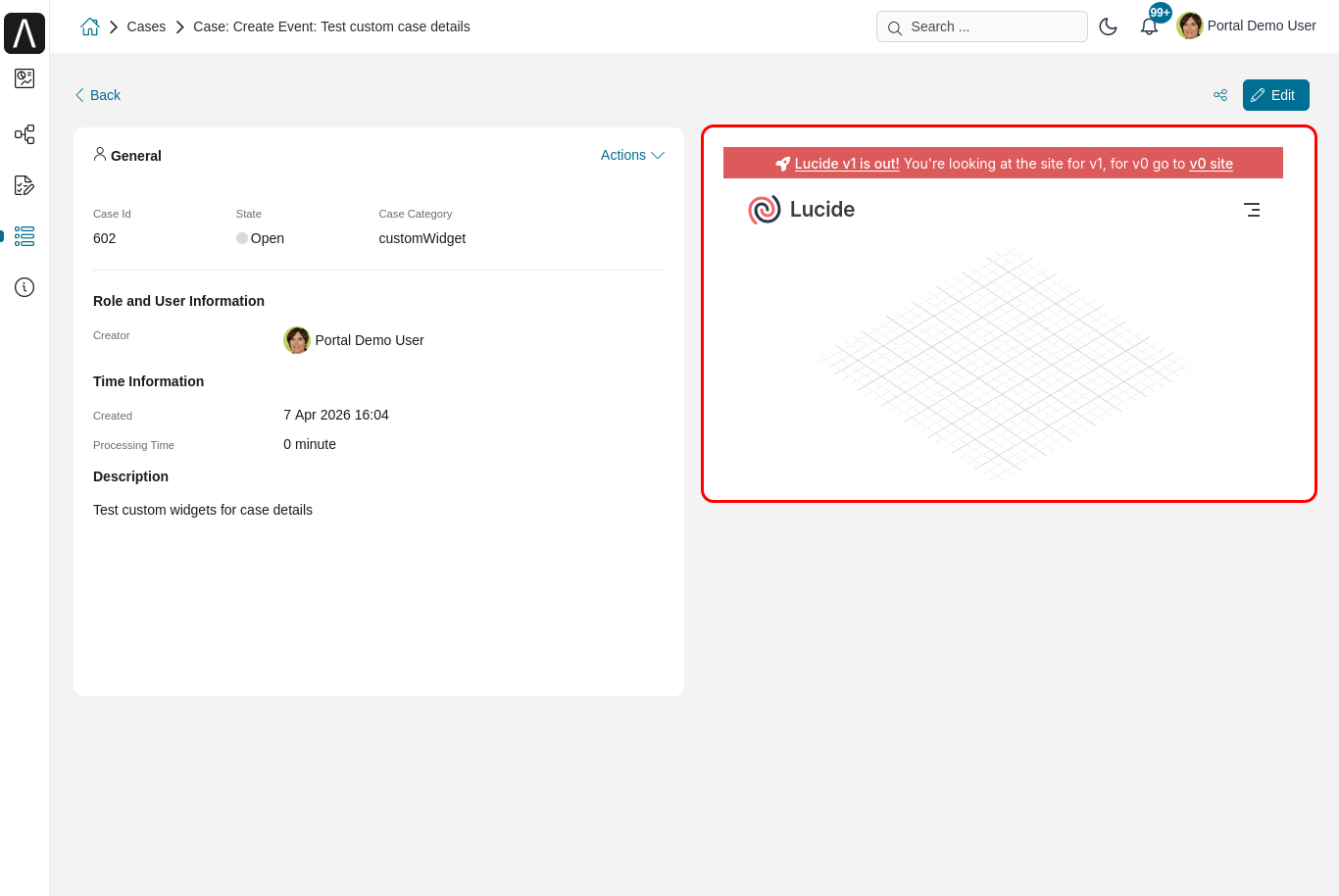Image resolution: width=1339 pixels, height=896 pixels.
Task: Toggle dark mode with the moon icon
Action: tap(1109, 26)
